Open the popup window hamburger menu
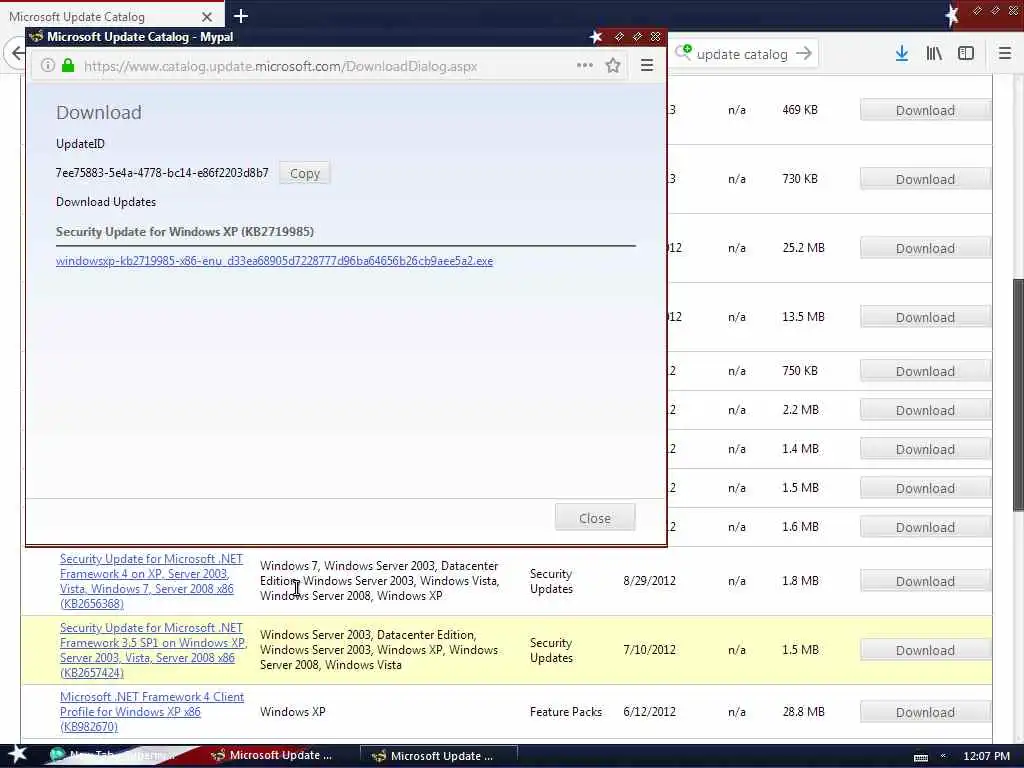Image resolution: width=1024 pixels, height=768 pixels. (x=647, y=65)
